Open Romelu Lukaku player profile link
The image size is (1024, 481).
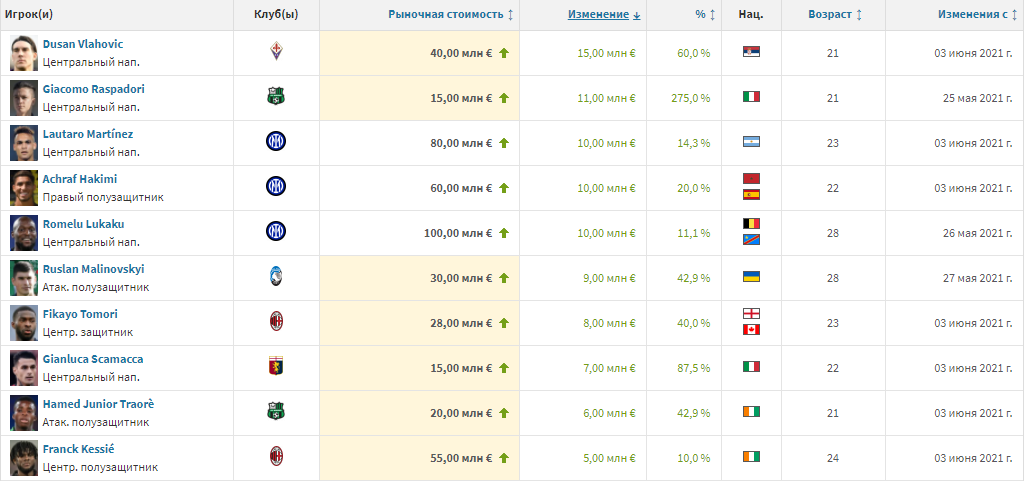(83, 224)
